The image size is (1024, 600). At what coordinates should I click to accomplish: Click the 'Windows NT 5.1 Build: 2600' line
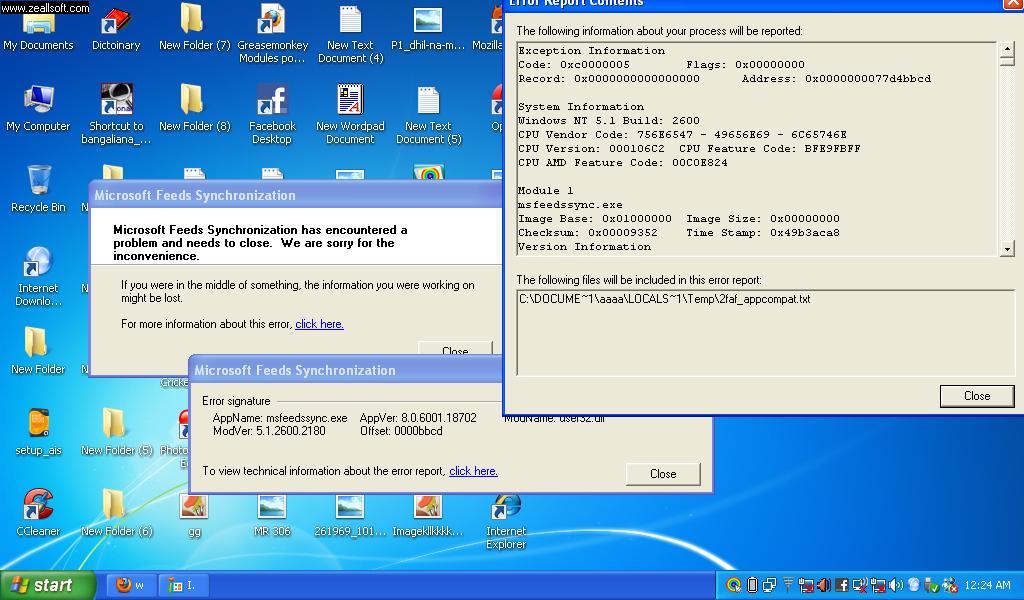(609, 120)
